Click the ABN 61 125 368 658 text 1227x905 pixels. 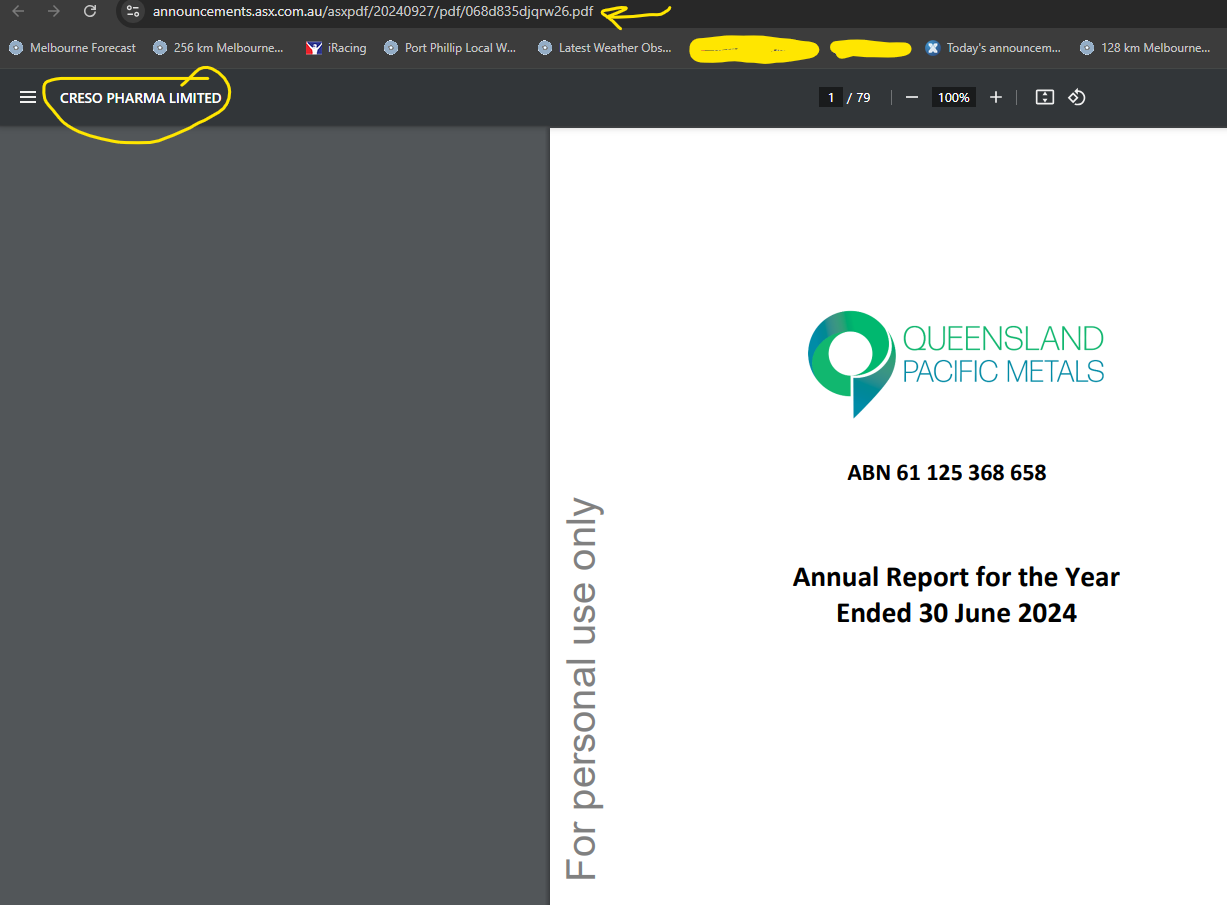[947, 473]
